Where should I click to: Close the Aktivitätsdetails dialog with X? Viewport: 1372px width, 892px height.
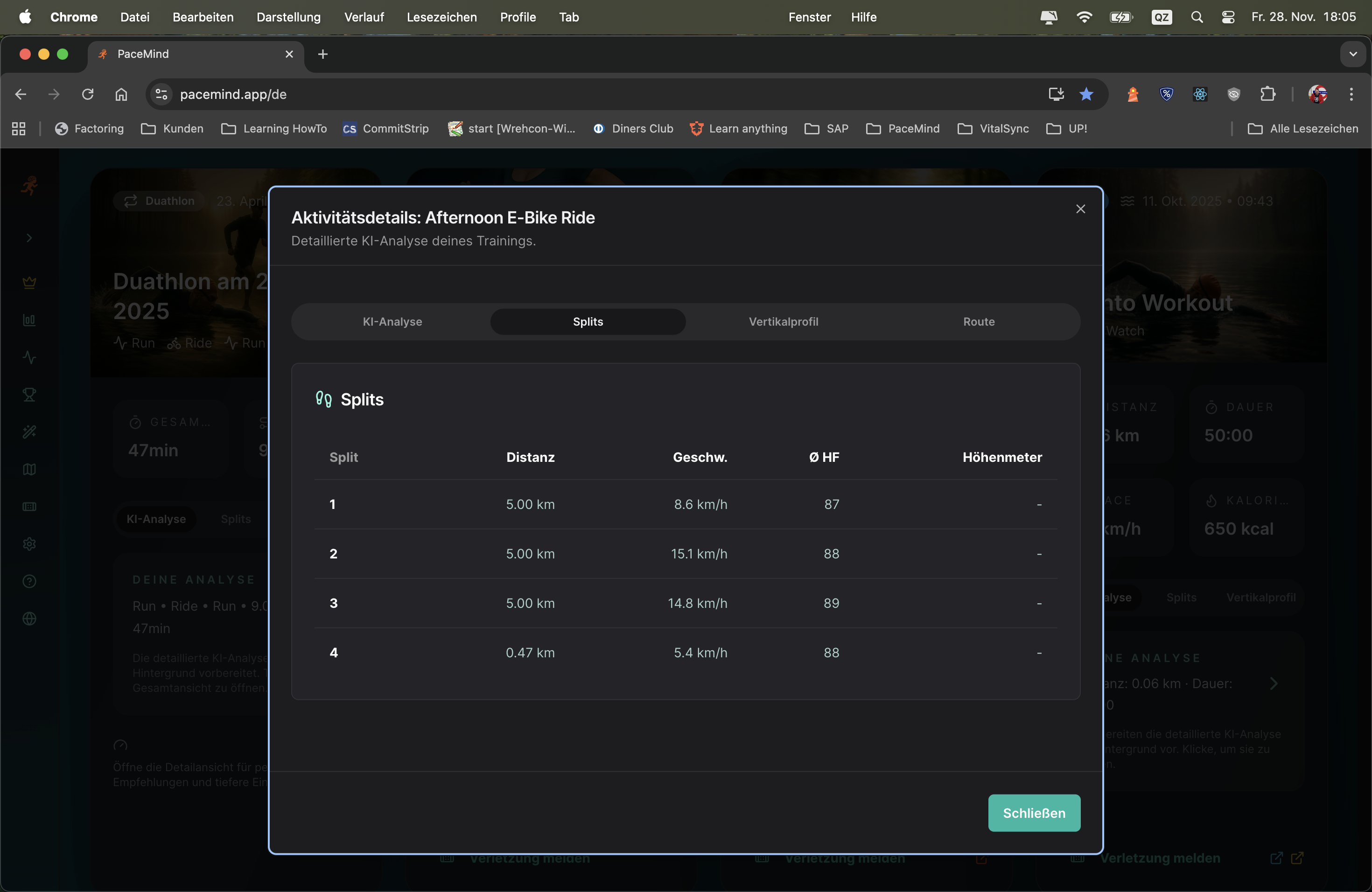click(x=1080, y=209)
